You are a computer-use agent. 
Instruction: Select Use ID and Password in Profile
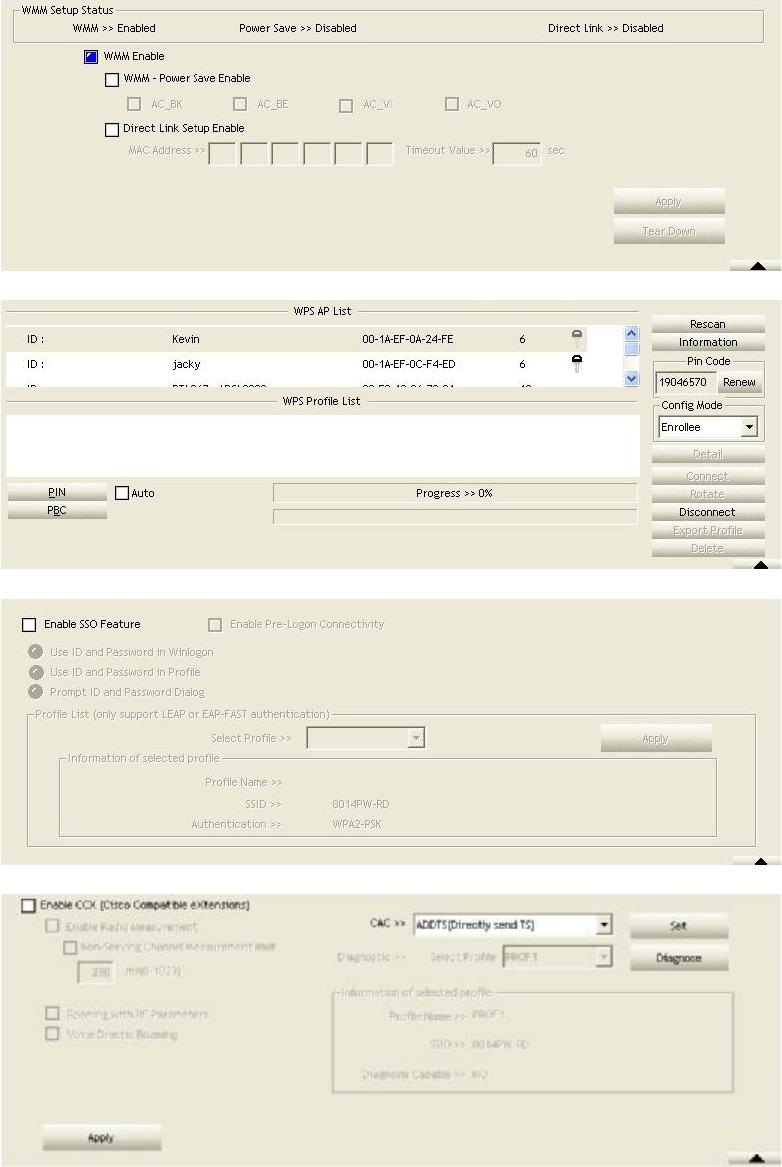[35, 672]
